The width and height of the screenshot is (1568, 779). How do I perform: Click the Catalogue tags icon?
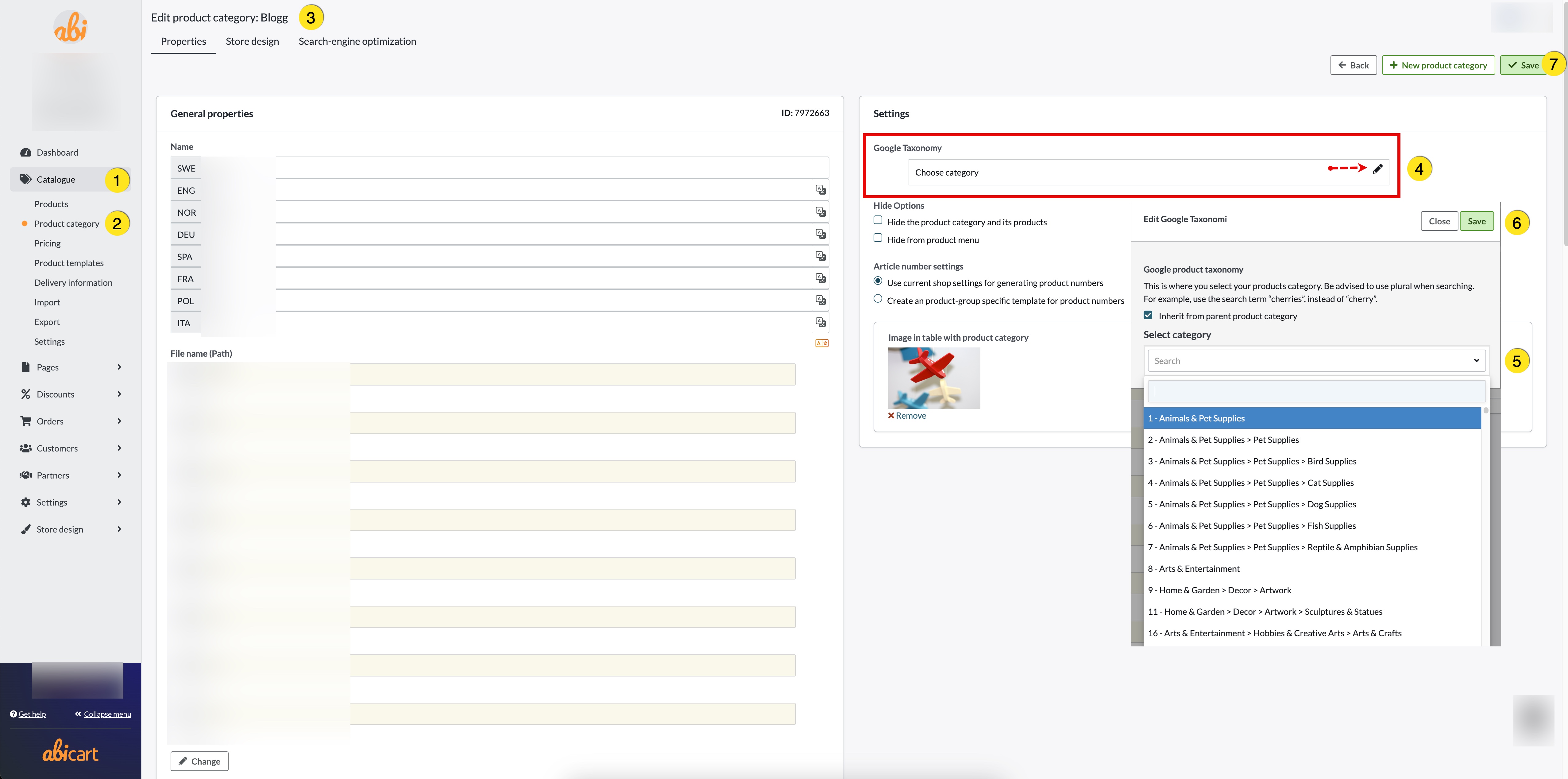[x=25, y=179]
